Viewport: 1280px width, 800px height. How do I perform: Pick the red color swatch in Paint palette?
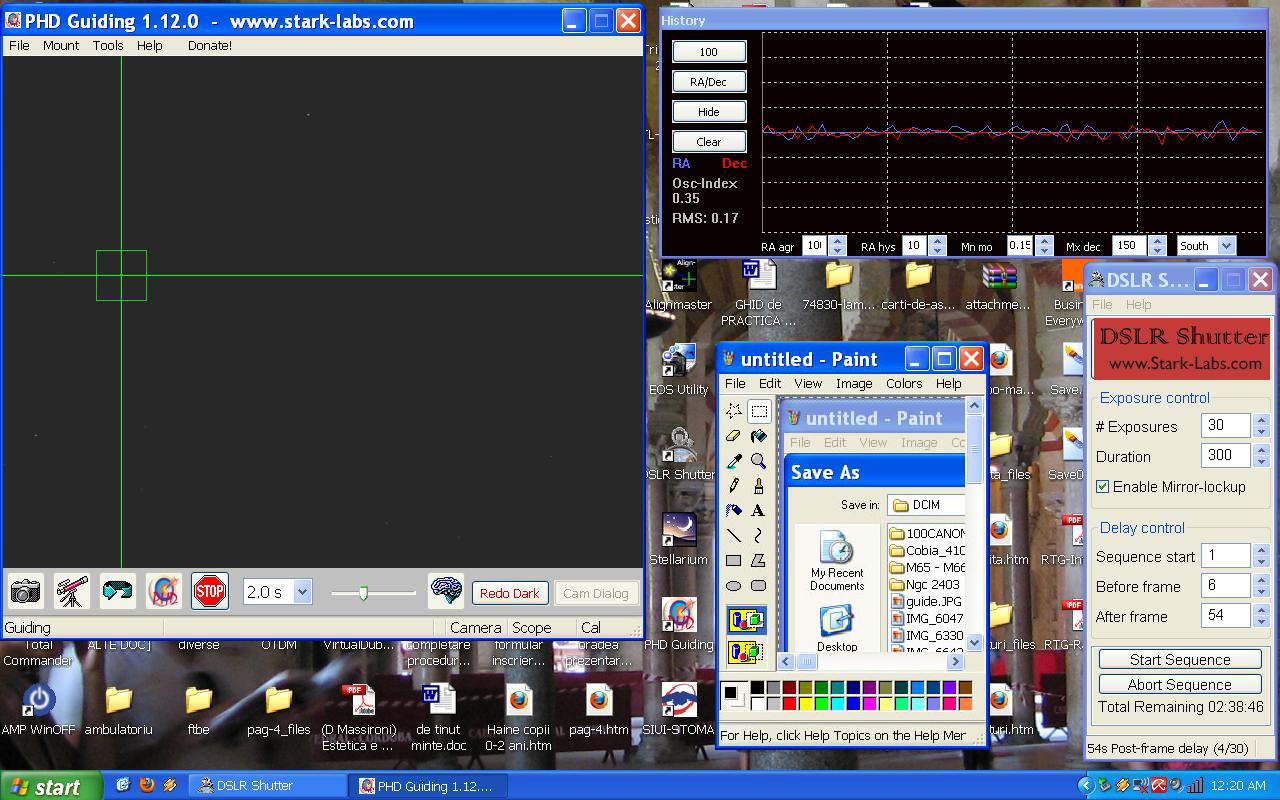pos(788,704)
